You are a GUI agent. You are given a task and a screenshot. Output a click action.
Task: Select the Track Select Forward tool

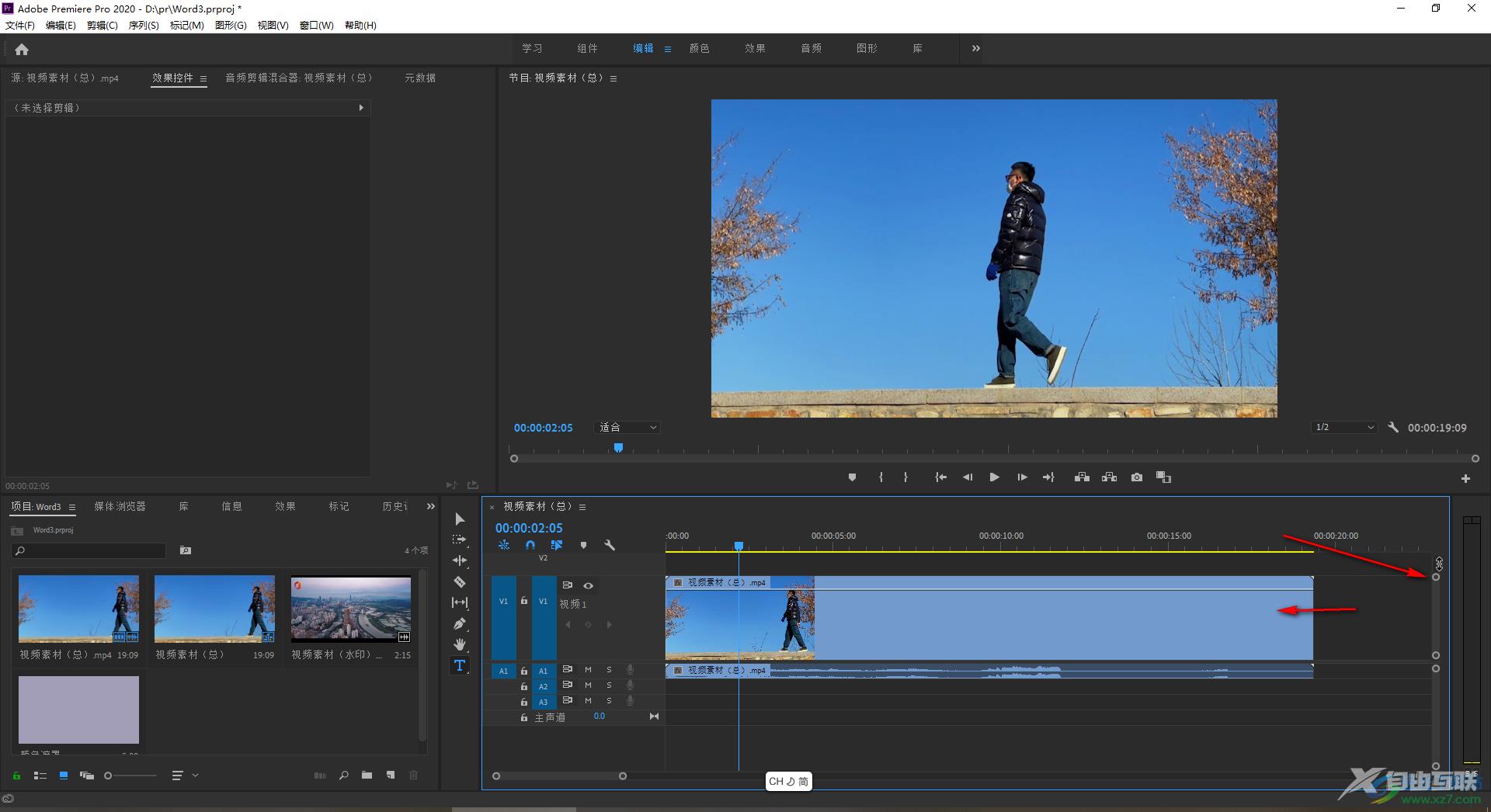point(460,540)
